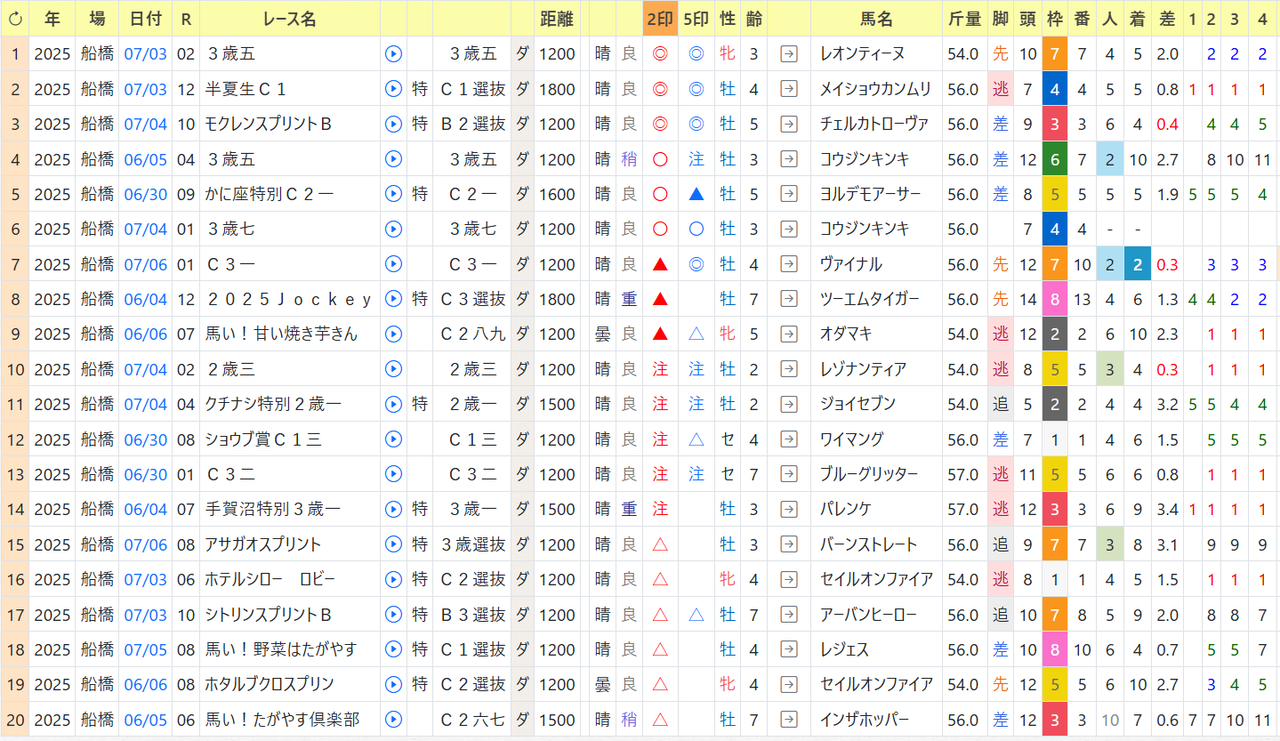Screen dimensions: 1280x741
Task: Open the 07/03 date link for 3歳五
Action: (x=145, y=54)
